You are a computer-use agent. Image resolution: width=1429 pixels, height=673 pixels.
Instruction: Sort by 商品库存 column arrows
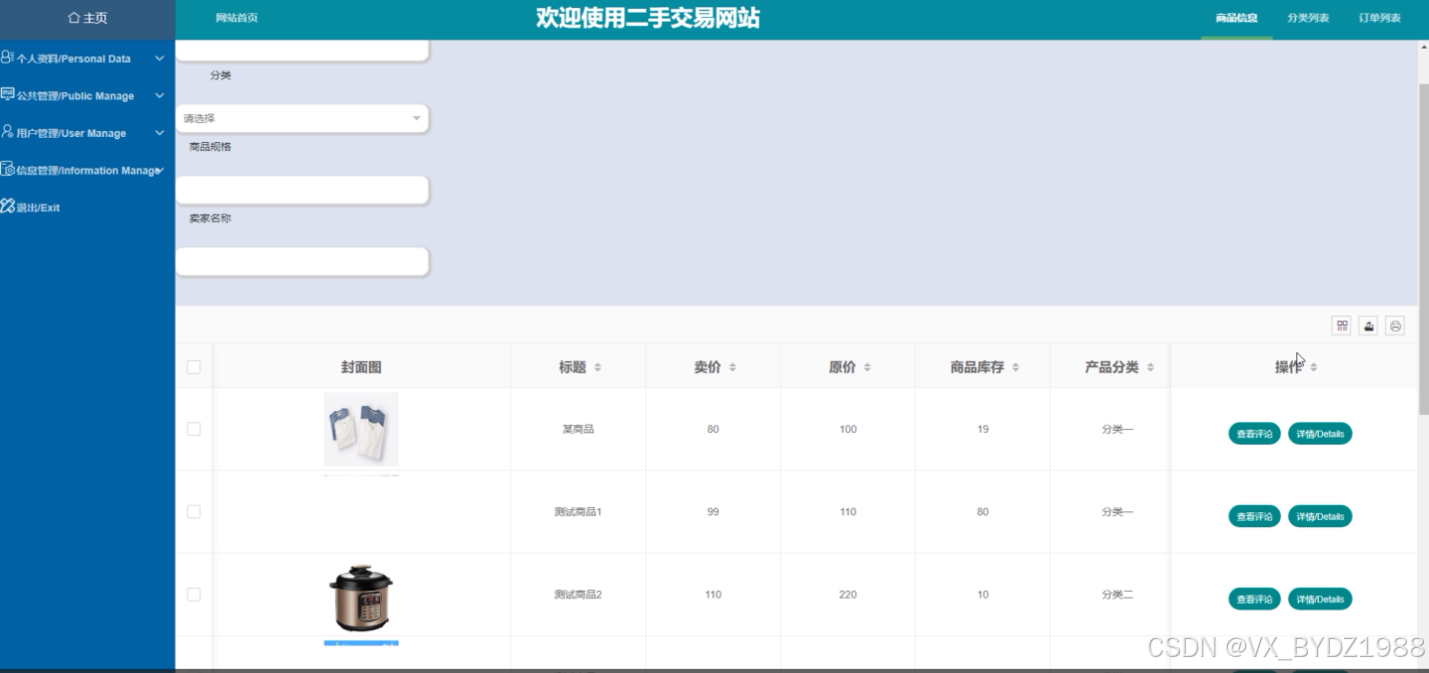click(1015, 368)
